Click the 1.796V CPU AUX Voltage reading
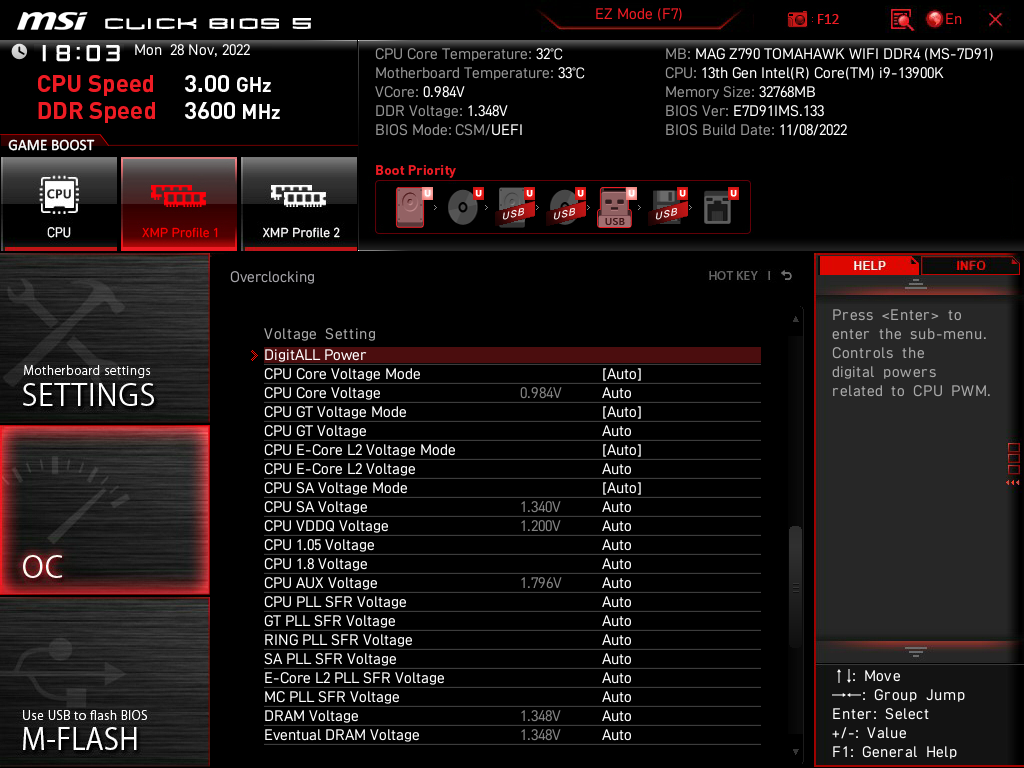The image size is (1024, 768). click(x=540, y=583)
